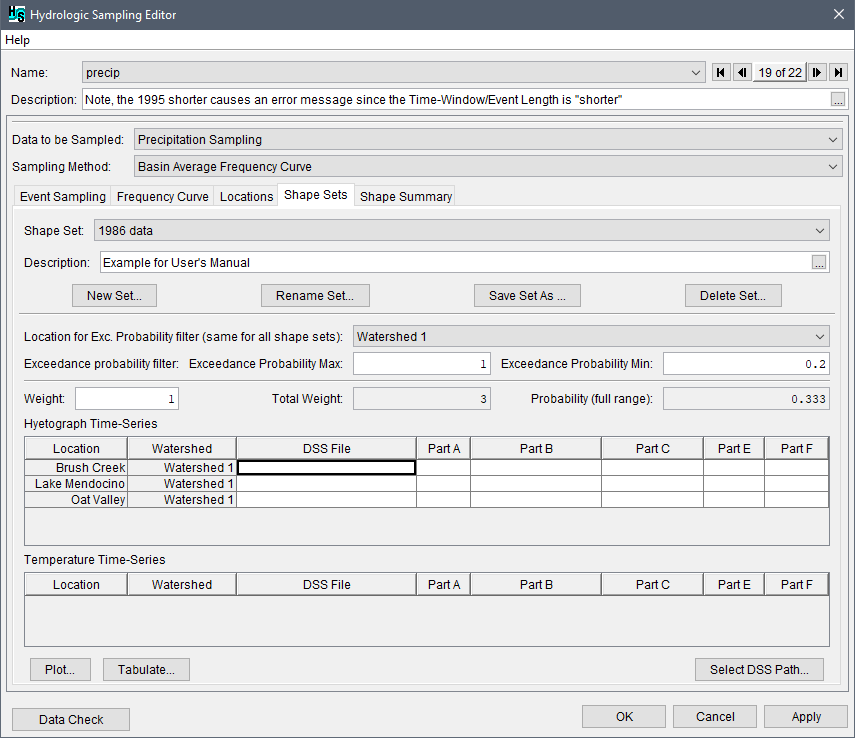Select DSS File cell for Brush Creek

click(327, 467)
